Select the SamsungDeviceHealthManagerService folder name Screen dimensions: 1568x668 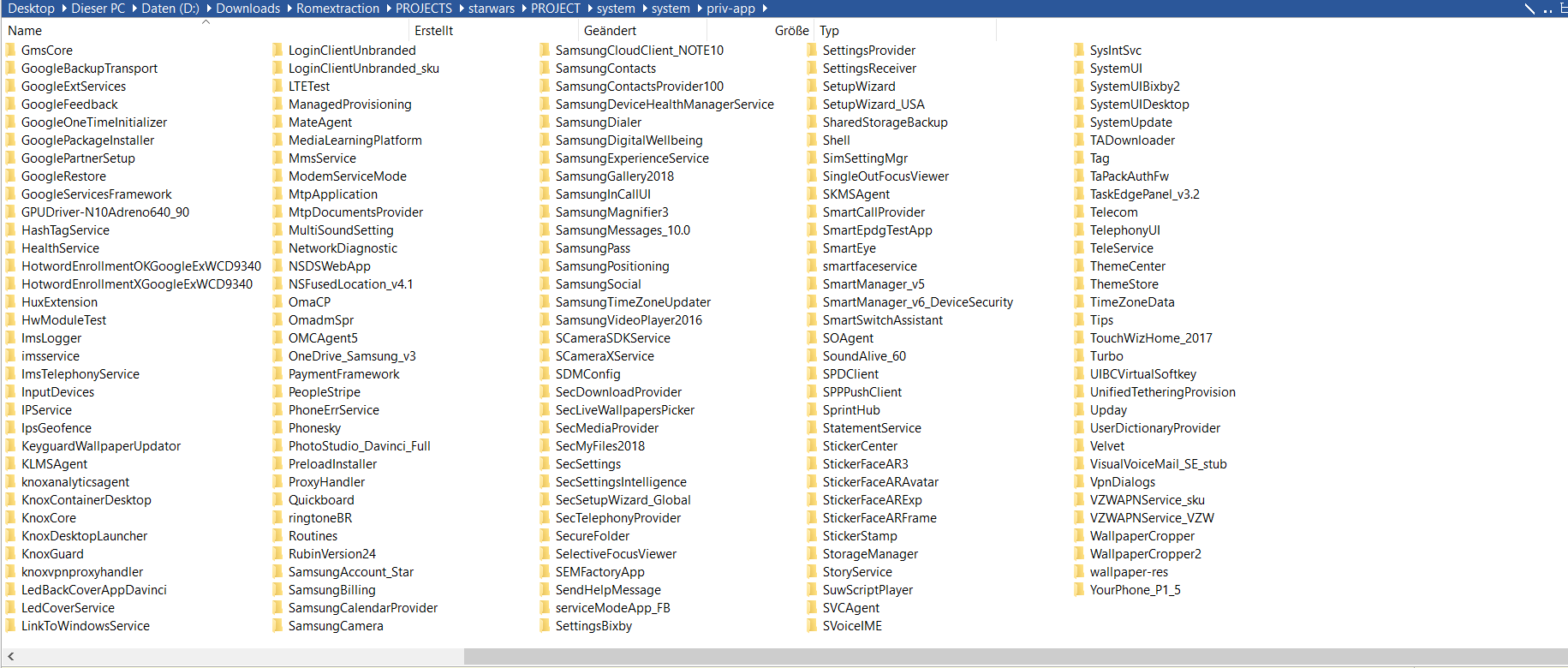click(x=665, y=104)
